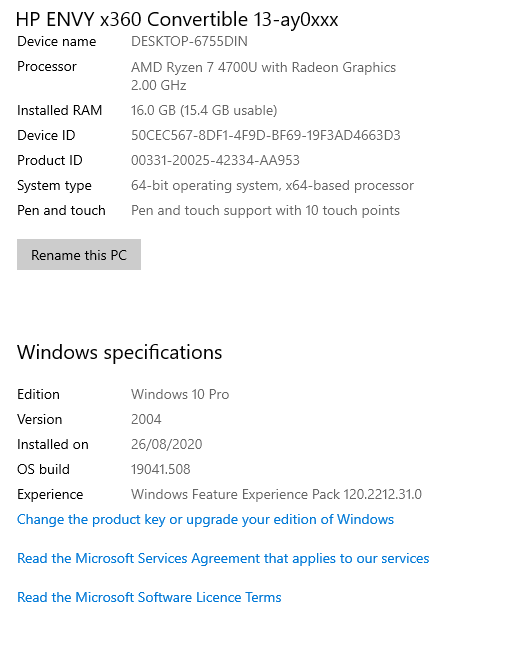Open the change product key or upgrade link
Image resolution: width=507 pixels, height=647 pixels.
click(205, 519)
